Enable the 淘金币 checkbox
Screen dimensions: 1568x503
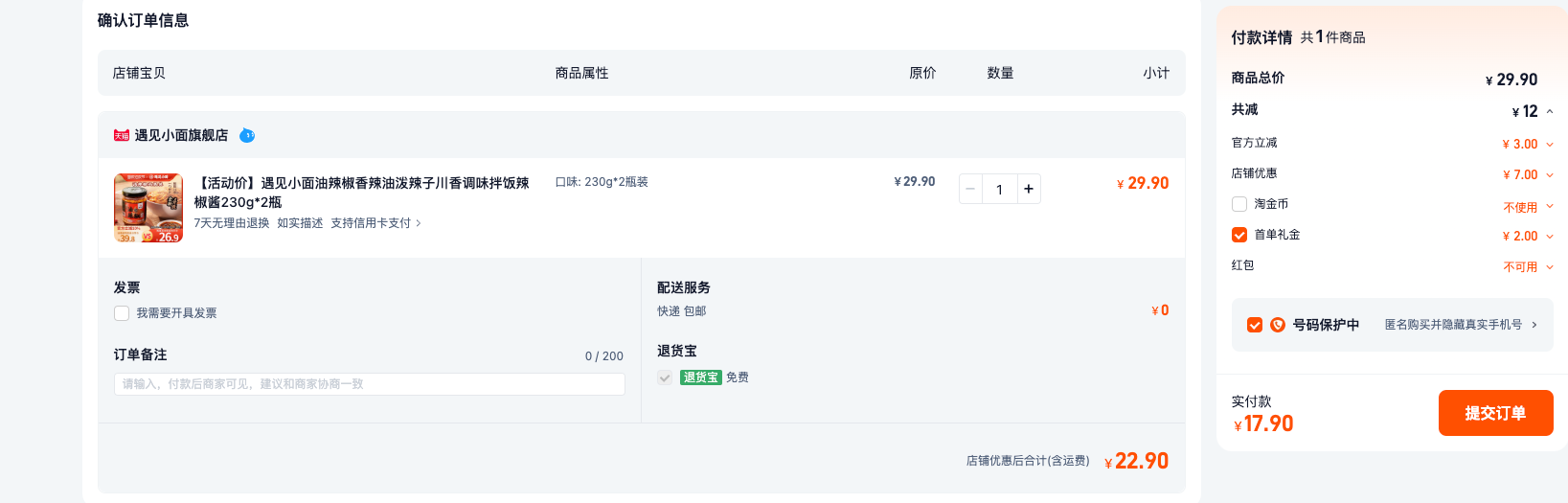click(1239, 204)
